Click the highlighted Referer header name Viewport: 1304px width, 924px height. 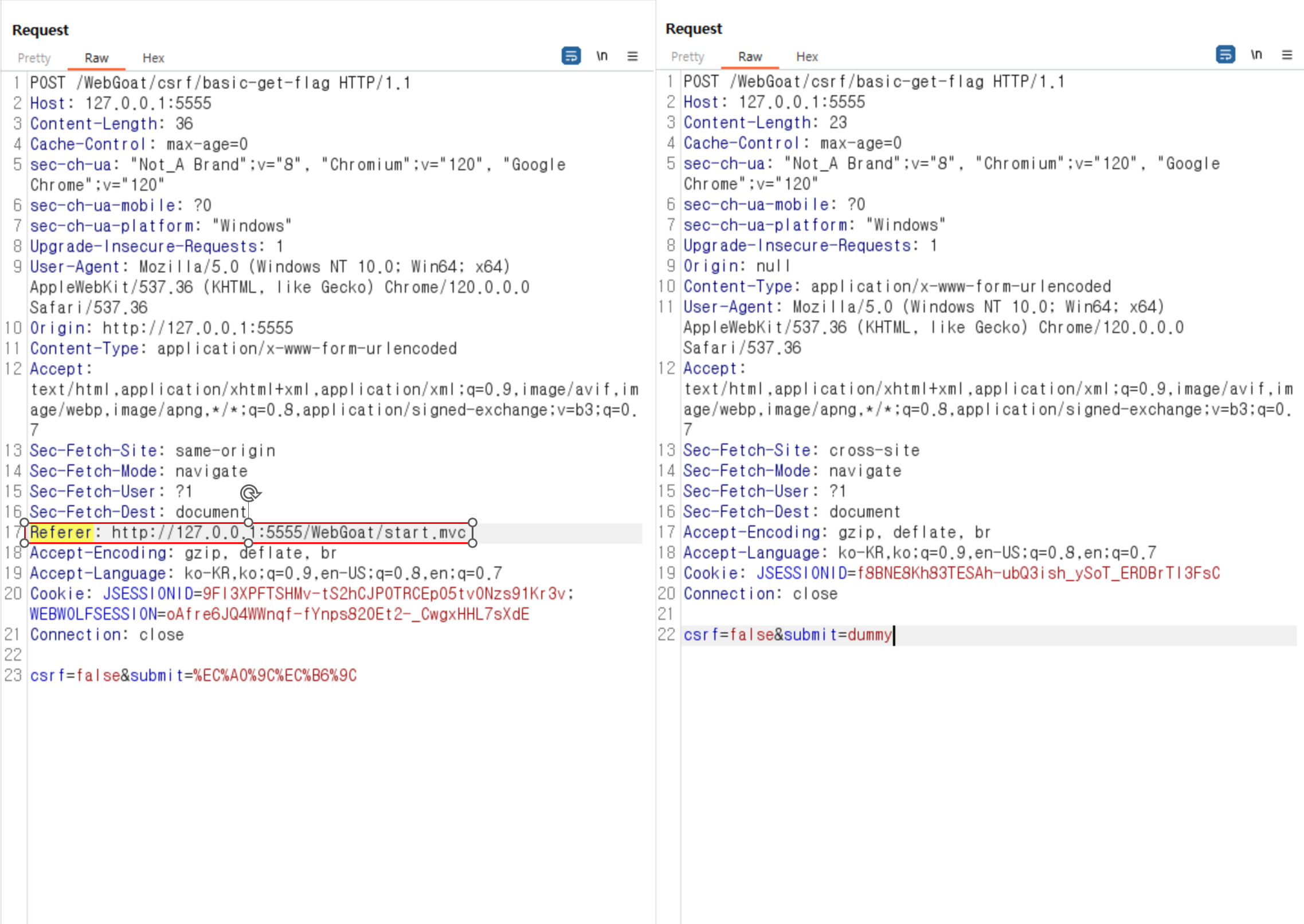coord(61,533)
